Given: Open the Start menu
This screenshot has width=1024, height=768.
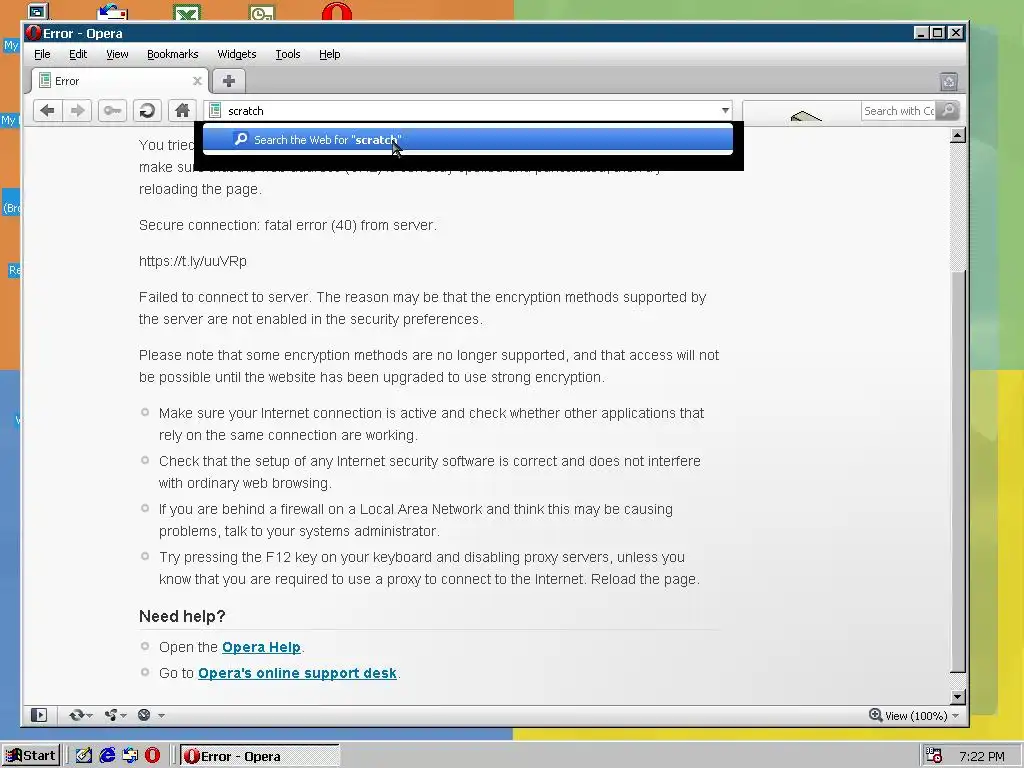Looking at the screenshot, I should click(31, 756).
